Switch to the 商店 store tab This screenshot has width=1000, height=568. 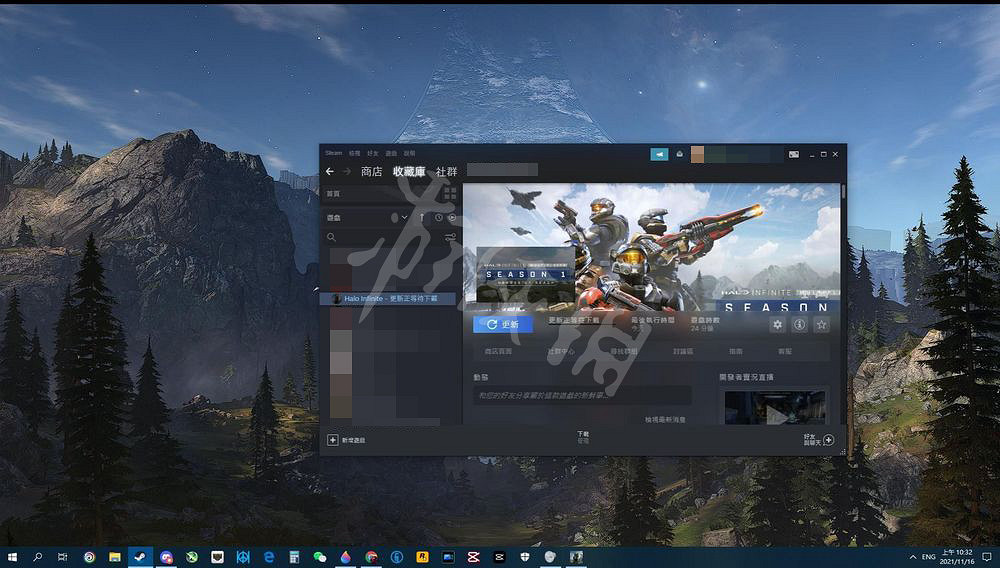pos(371,172)
